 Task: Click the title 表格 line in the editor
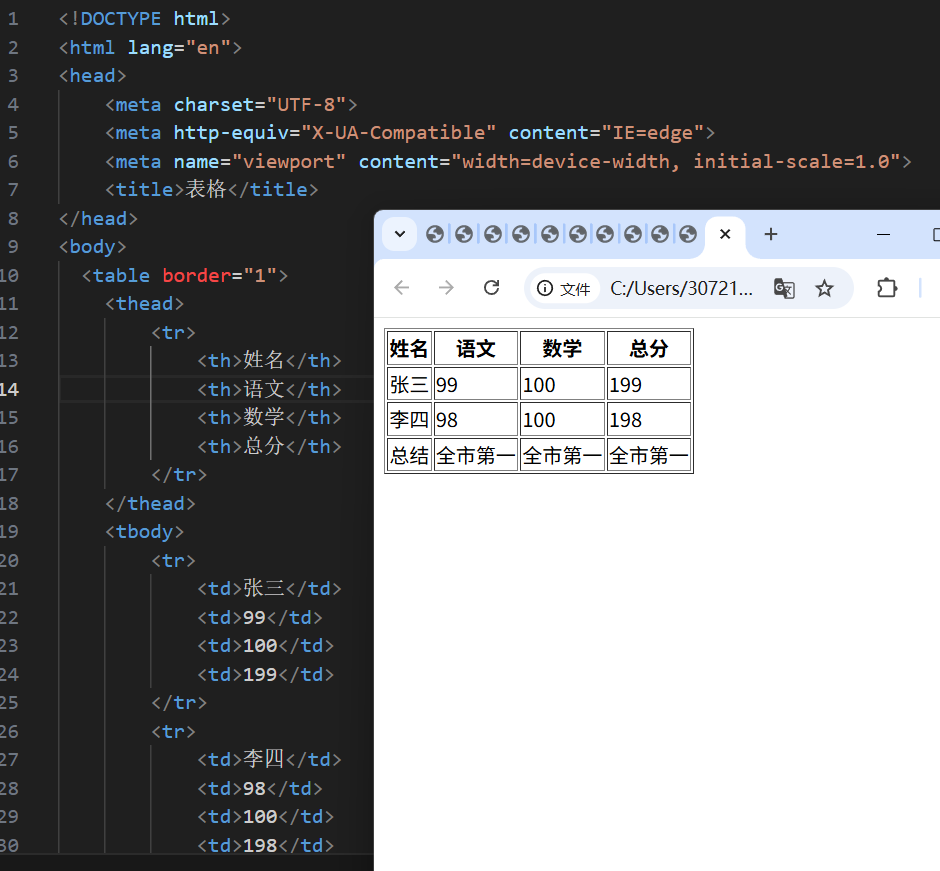point(212,190)
